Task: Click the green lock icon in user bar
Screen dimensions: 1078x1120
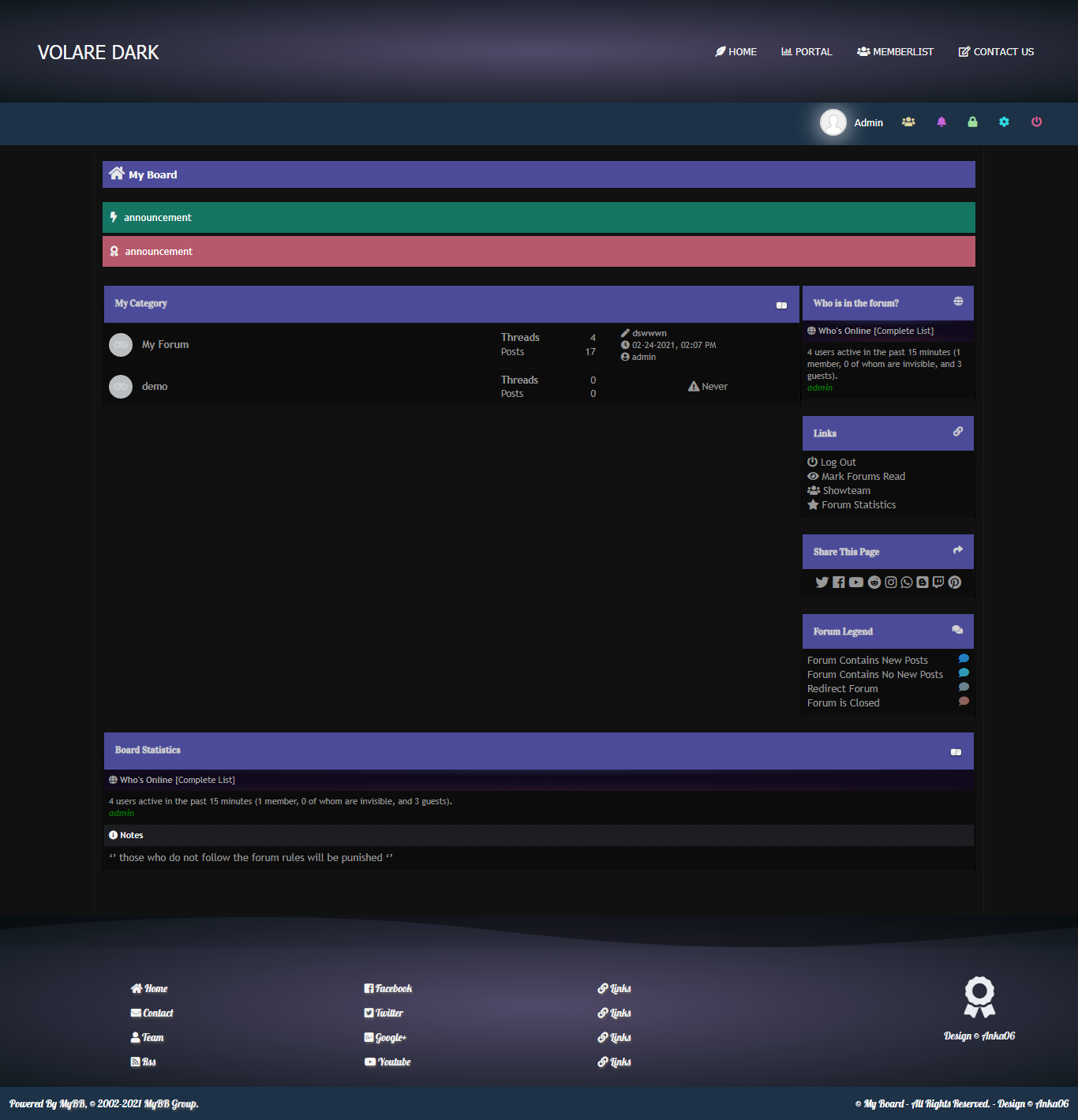Action: point(972,122)
